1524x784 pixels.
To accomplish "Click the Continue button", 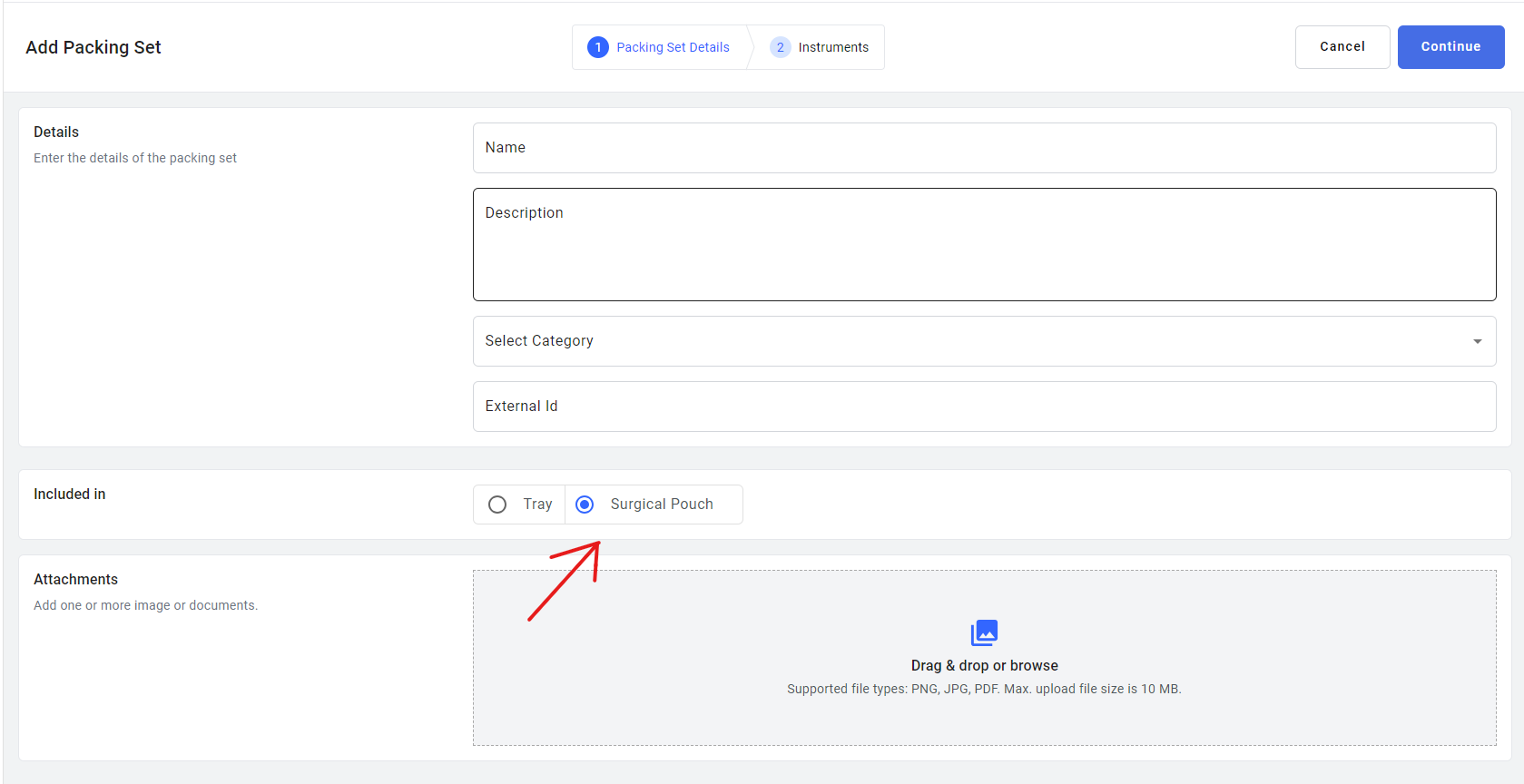I will [x=1450, y=47].
